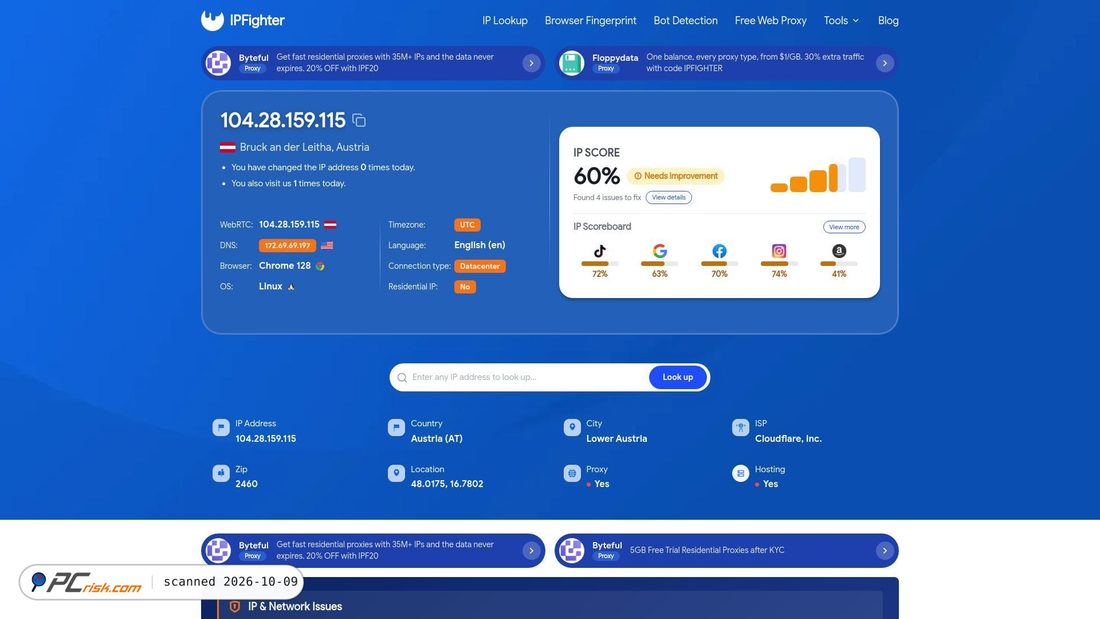This screenshot has height=619, width=1100.
Task: Click the DNS 172.69.69.197 badge
Action: pyautogui.click(x=288, y=246)
